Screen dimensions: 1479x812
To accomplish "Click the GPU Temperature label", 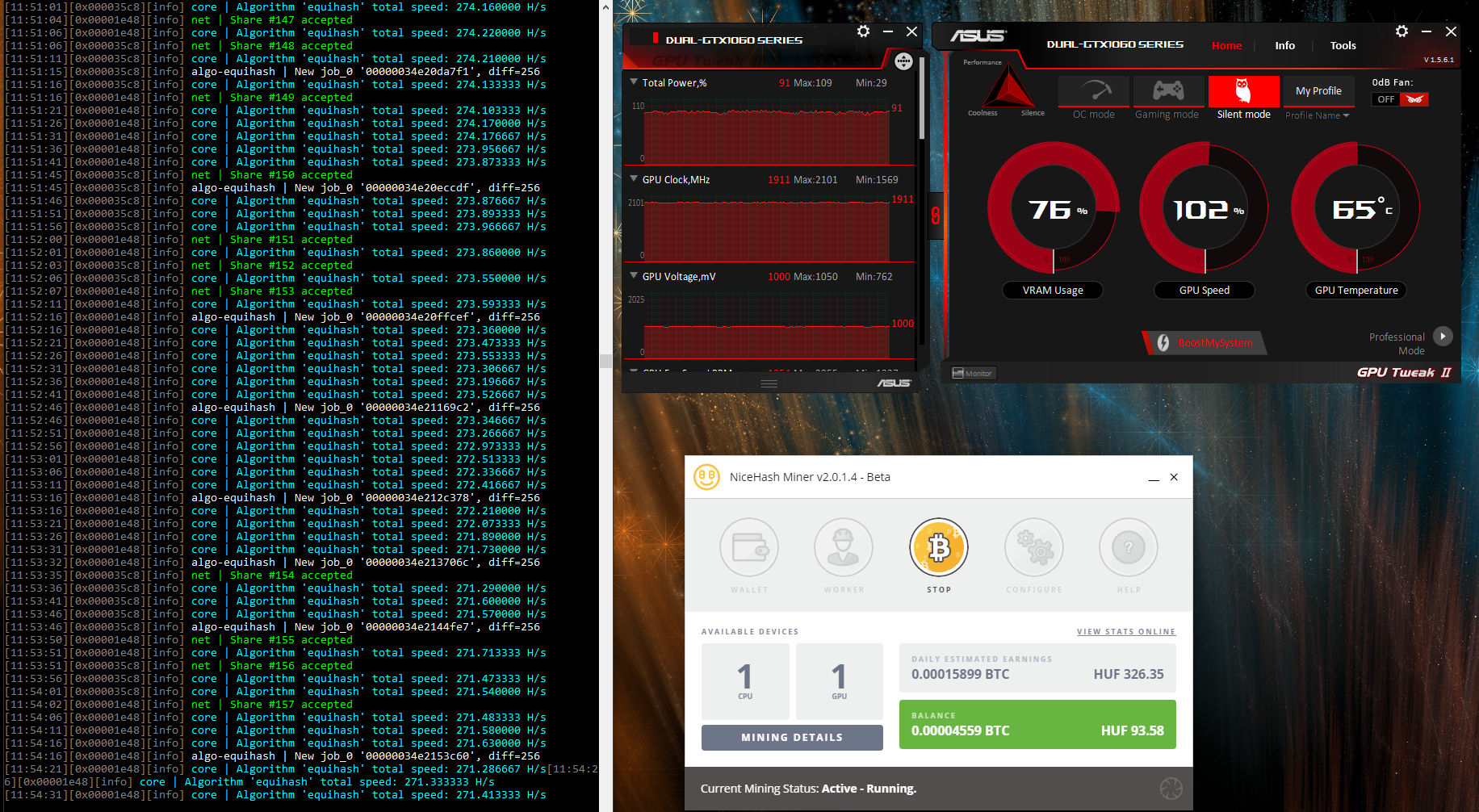I will pyautogui.click(x=1356, y=291).
